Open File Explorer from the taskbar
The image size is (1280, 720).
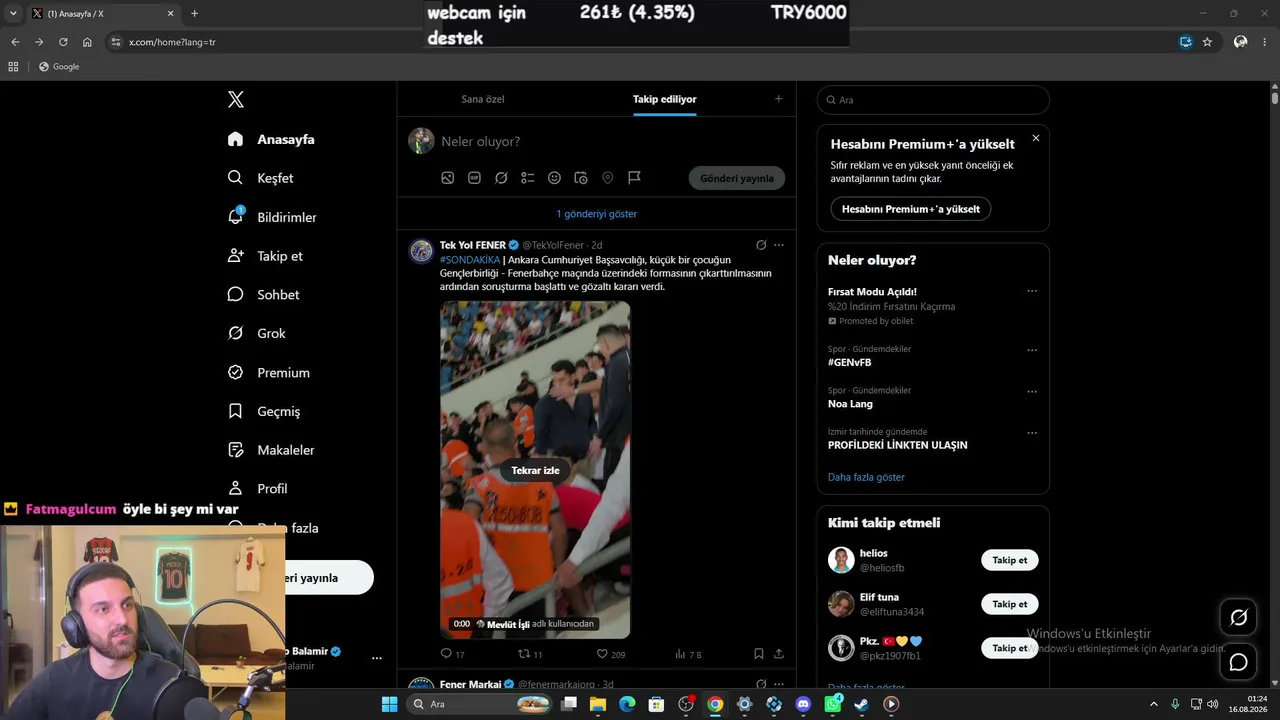pos(598,704)
